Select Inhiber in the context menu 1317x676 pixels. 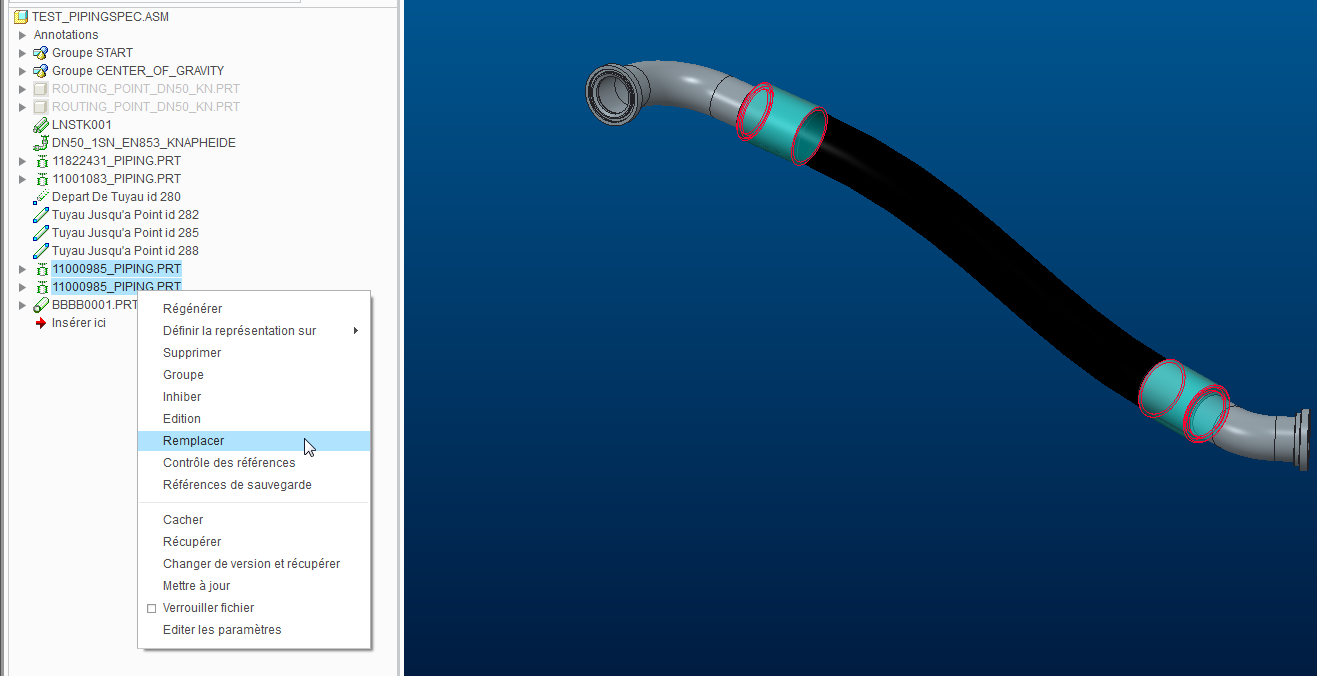pos(182,397)
